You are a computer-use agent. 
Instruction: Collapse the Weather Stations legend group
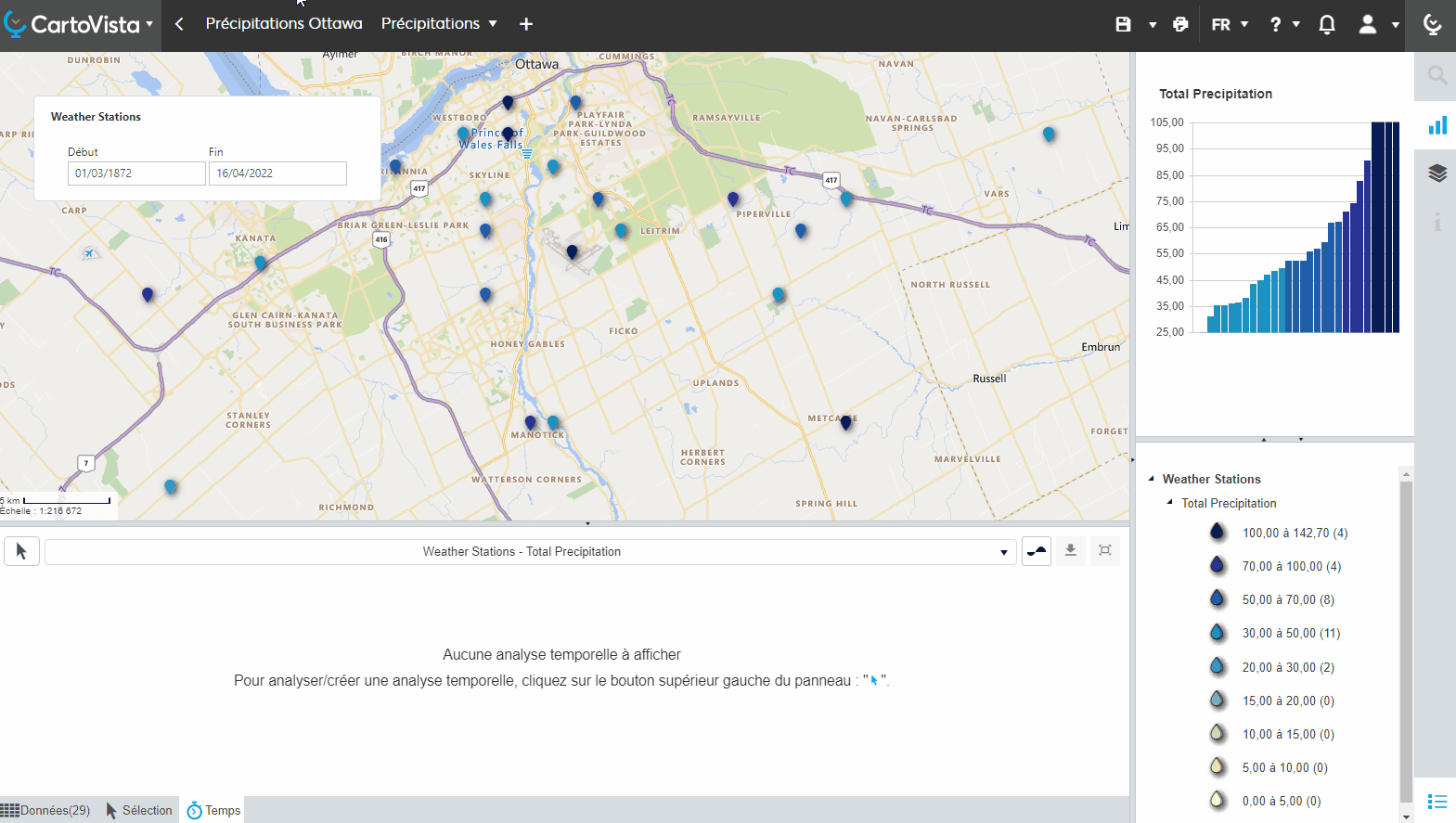pyautogui.click(x=1152, y=479)
